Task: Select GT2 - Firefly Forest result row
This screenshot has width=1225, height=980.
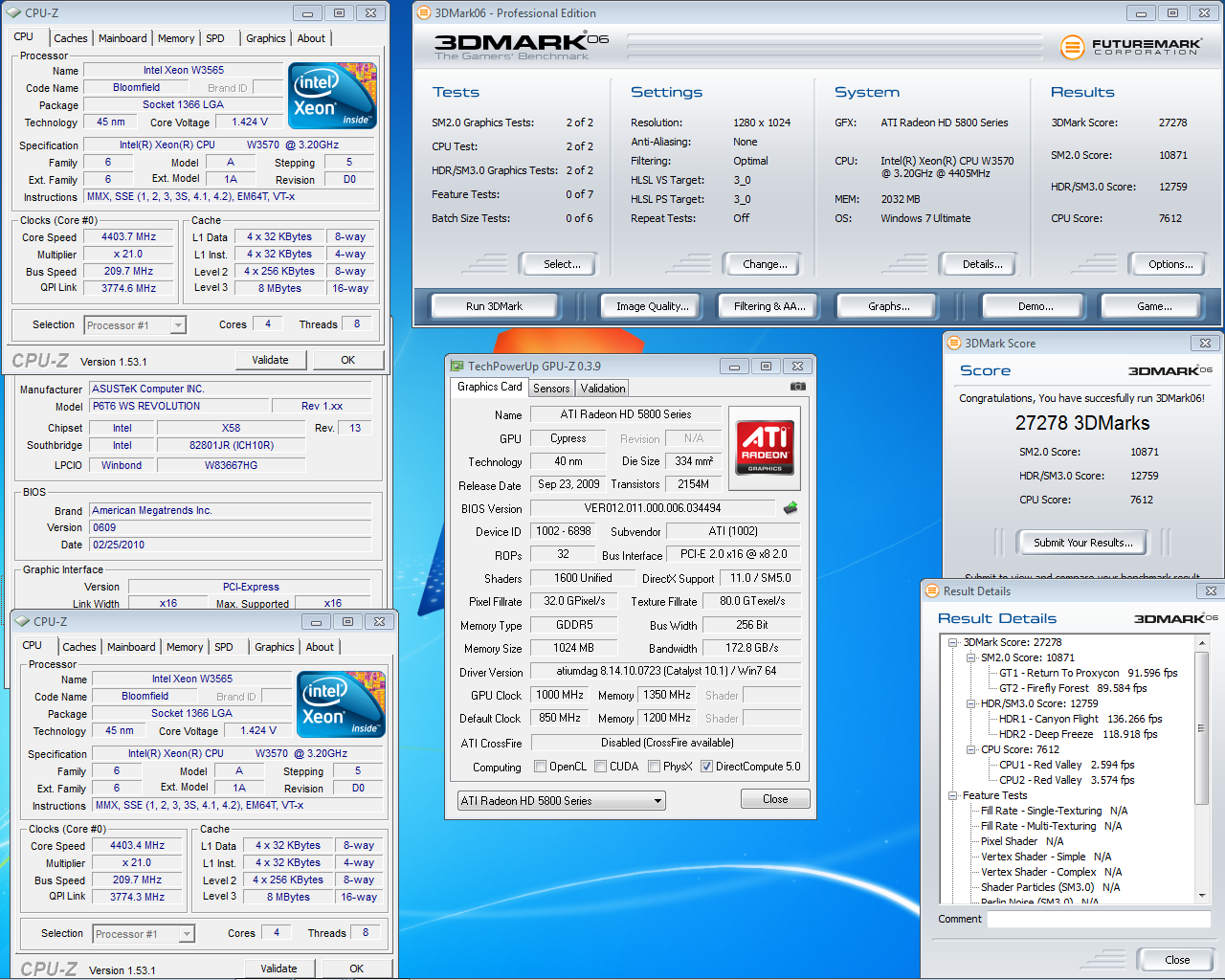Action: 1073,688
